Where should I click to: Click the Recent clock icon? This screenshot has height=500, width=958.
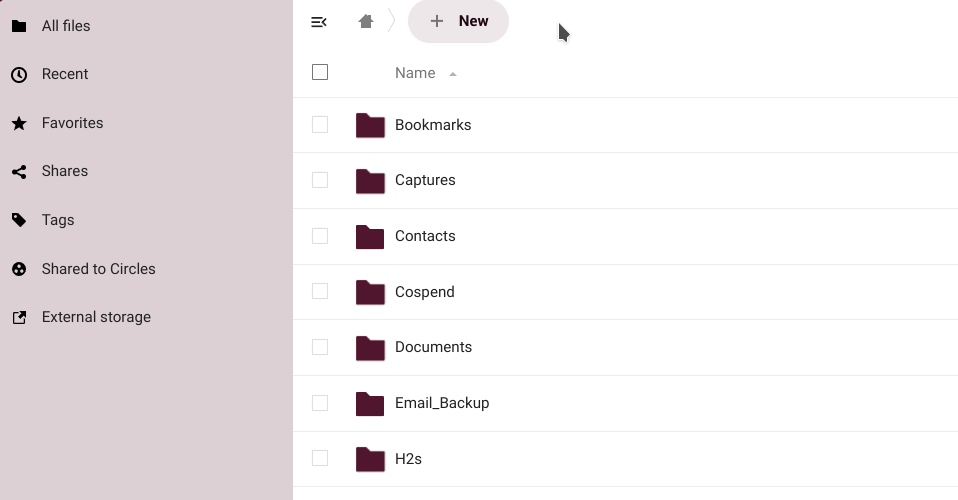click(x=19, y=75)
